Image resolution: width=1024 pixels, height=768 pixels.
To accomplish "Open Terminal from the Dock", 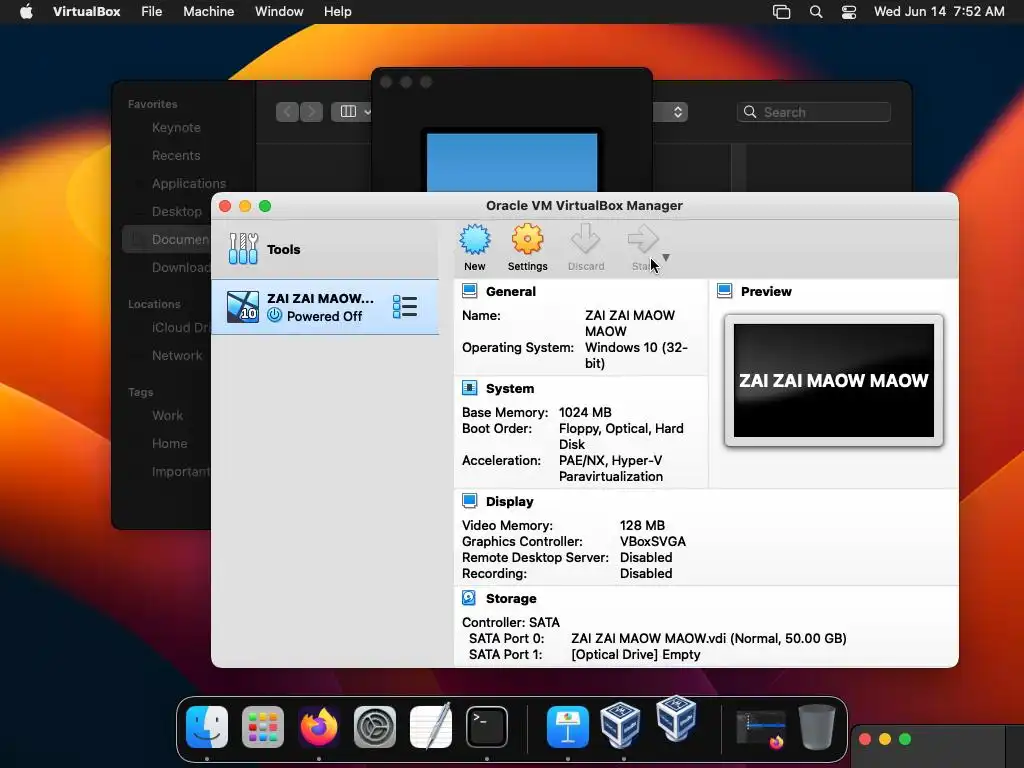I will click(487, 726).
